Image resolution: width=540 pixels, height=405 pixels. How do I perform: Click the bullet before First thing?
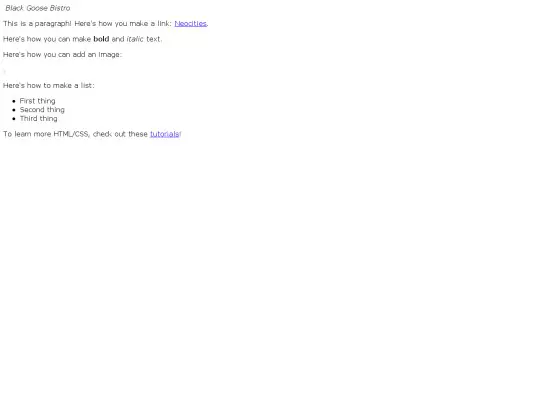[14, 101]
